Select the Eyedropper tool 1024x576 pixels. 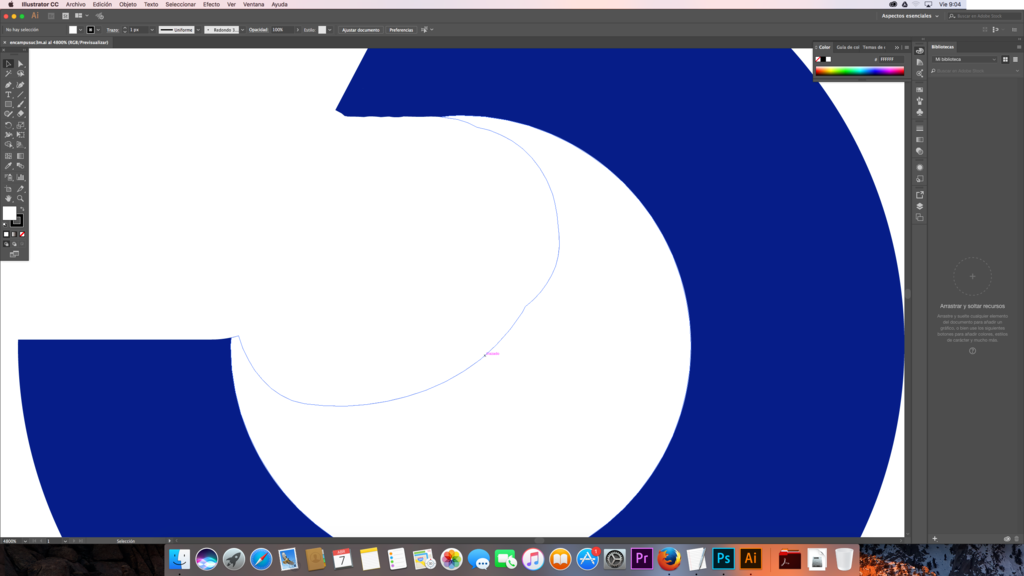click(x=8, y=166)
